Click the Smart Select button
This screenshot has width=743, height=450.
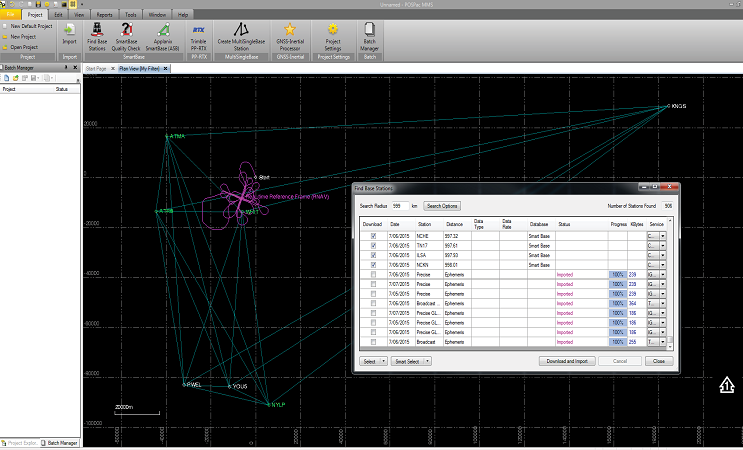408,361
